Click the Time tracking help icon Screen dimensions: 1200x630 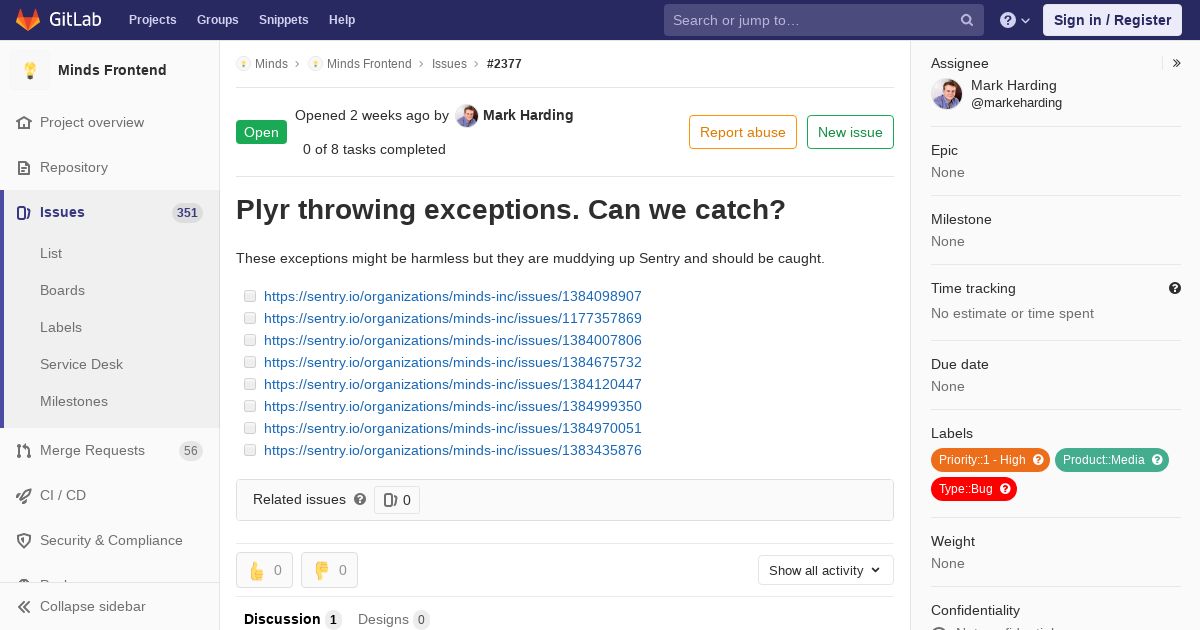coord(1175,288)
